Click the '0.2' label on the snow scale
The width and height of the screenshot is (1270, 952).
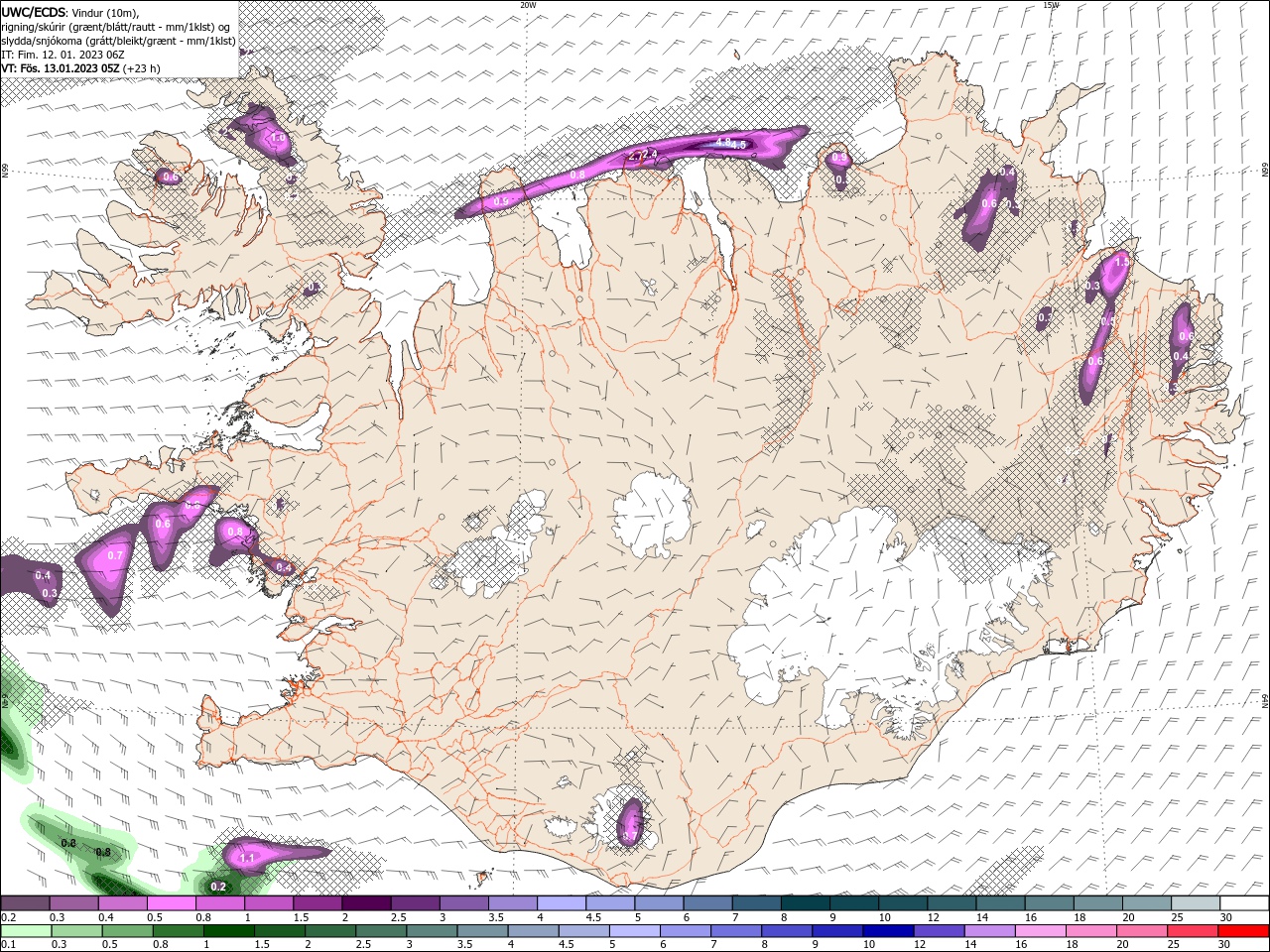click(x=9, y=917)
